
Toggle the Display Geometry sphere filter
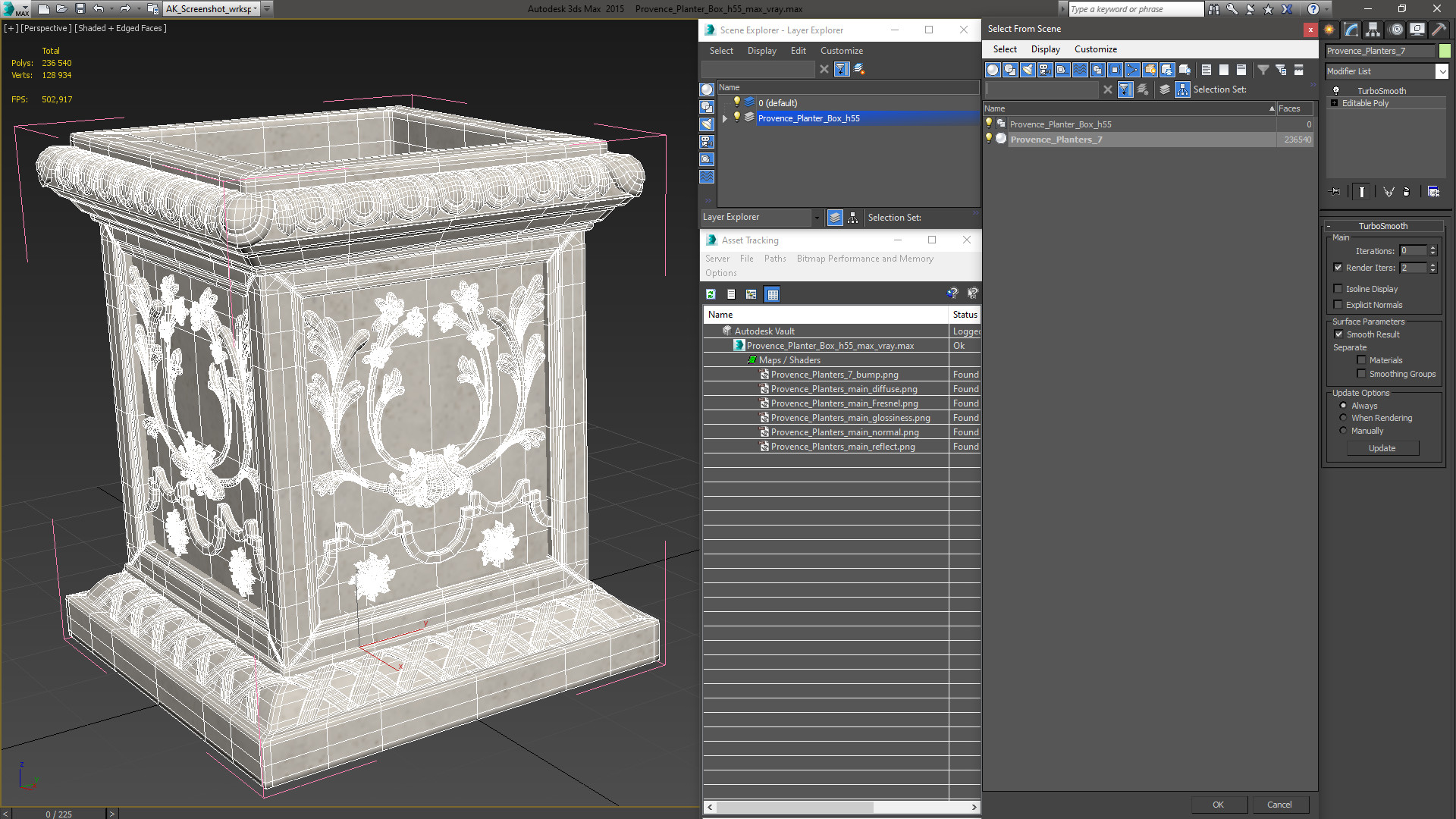[993, 70]
